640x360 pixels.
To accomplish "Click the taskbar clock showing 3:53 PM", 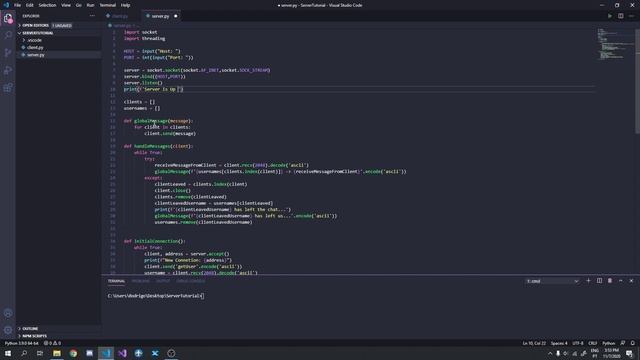I will (x=611, y=353).
